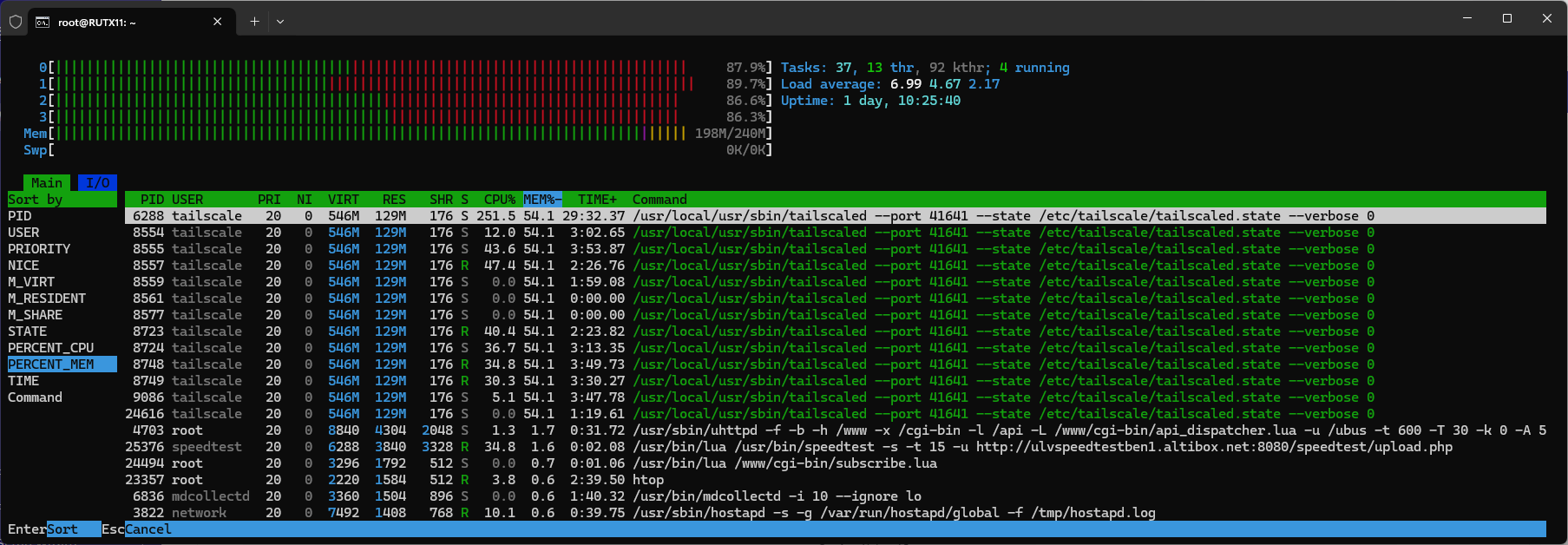Screen dimensions: 1568x545
Task: Sort processes by PID option
Action: [20, 216]
